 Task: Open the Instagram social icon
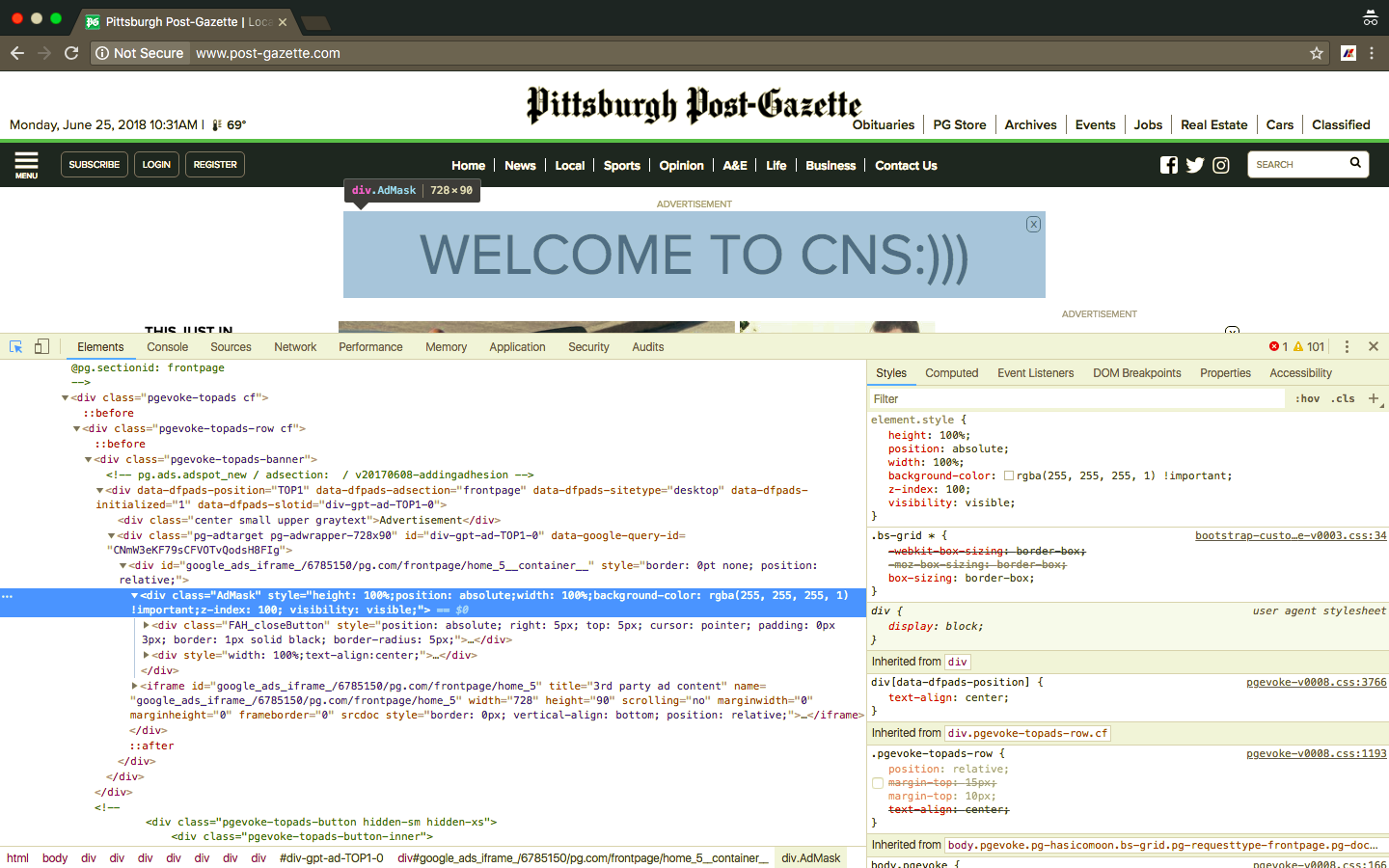coord(1221,165)
